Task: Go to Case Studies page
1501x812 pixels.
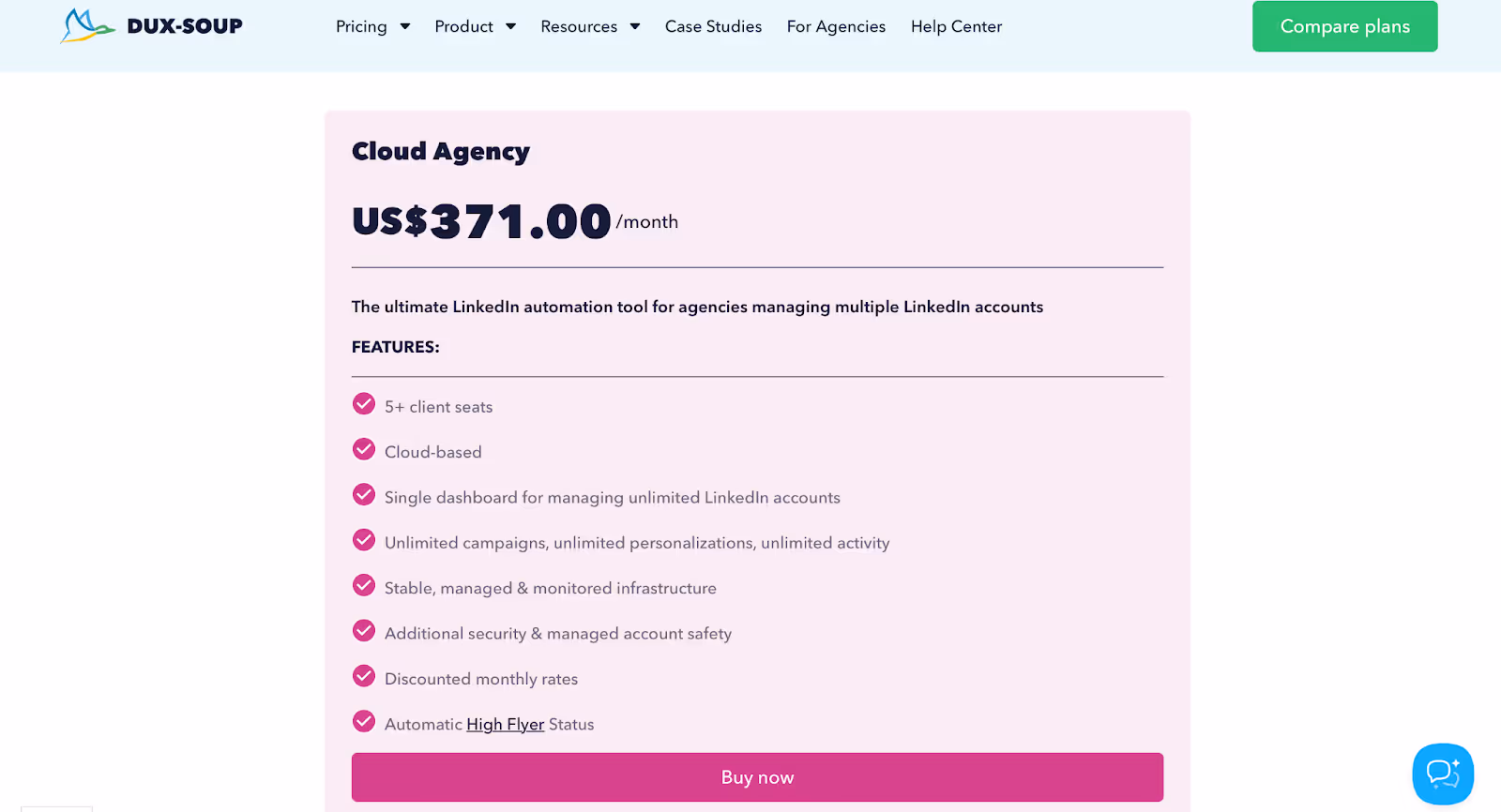Action: point(713,26)
